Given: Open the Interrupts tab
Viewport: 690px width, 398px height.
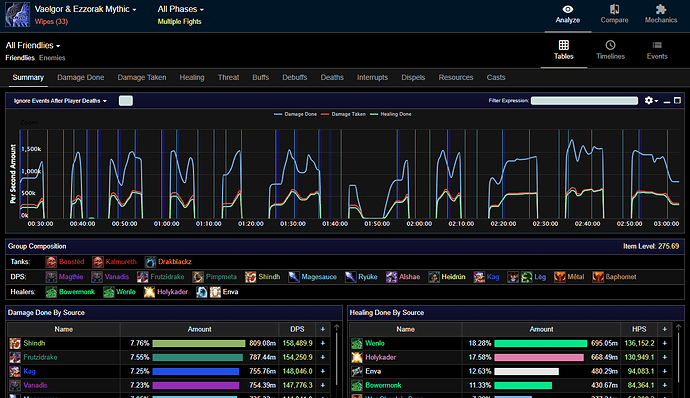Looking at the screenshot, I should coord(372,77).
